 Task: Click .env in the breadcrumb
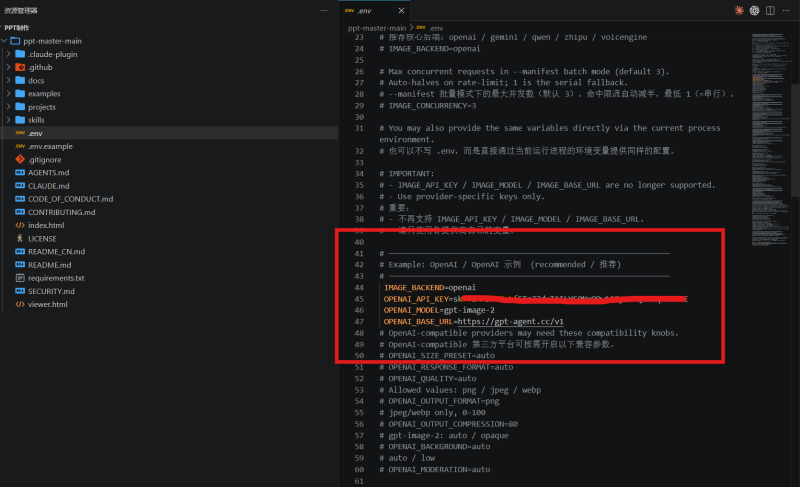tap(430, 28)
